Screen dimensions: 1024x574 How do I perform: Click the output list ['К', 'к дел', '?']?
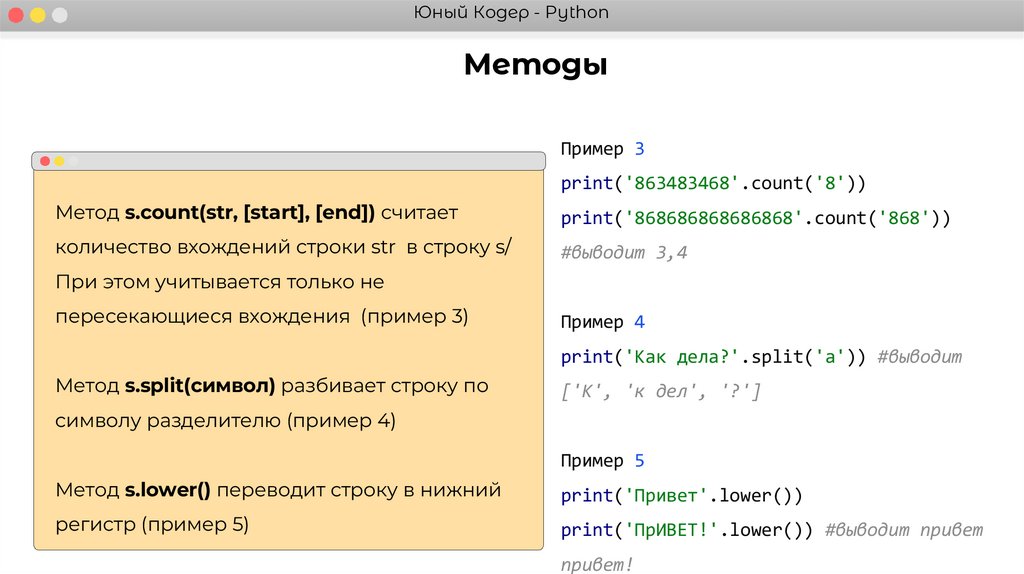(661, 392)
